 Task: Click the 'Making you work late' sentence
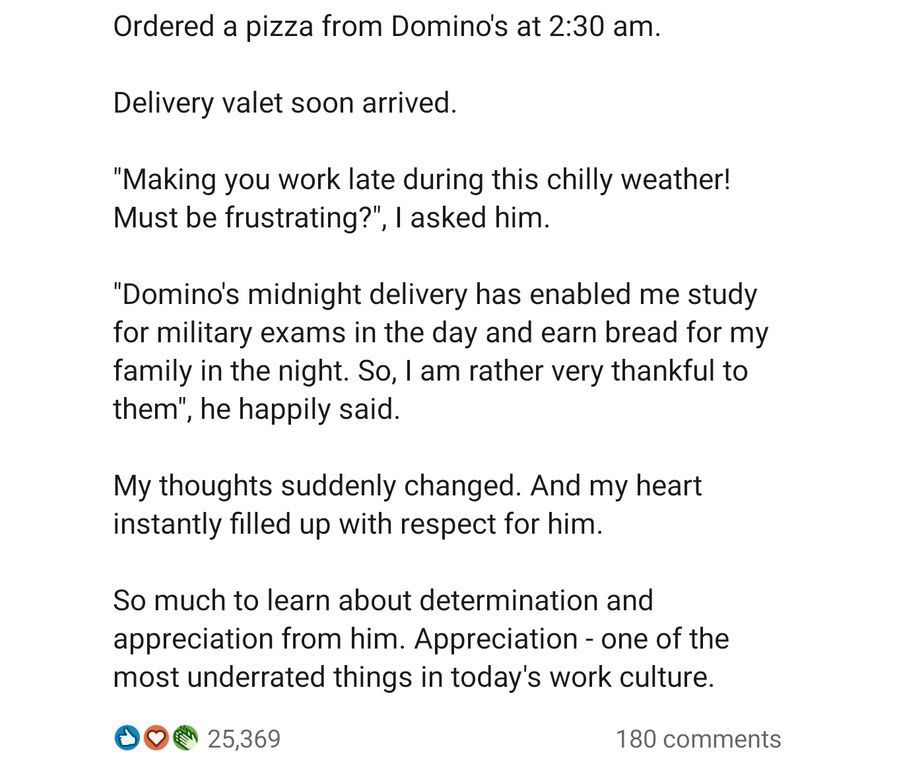point(425,181)
